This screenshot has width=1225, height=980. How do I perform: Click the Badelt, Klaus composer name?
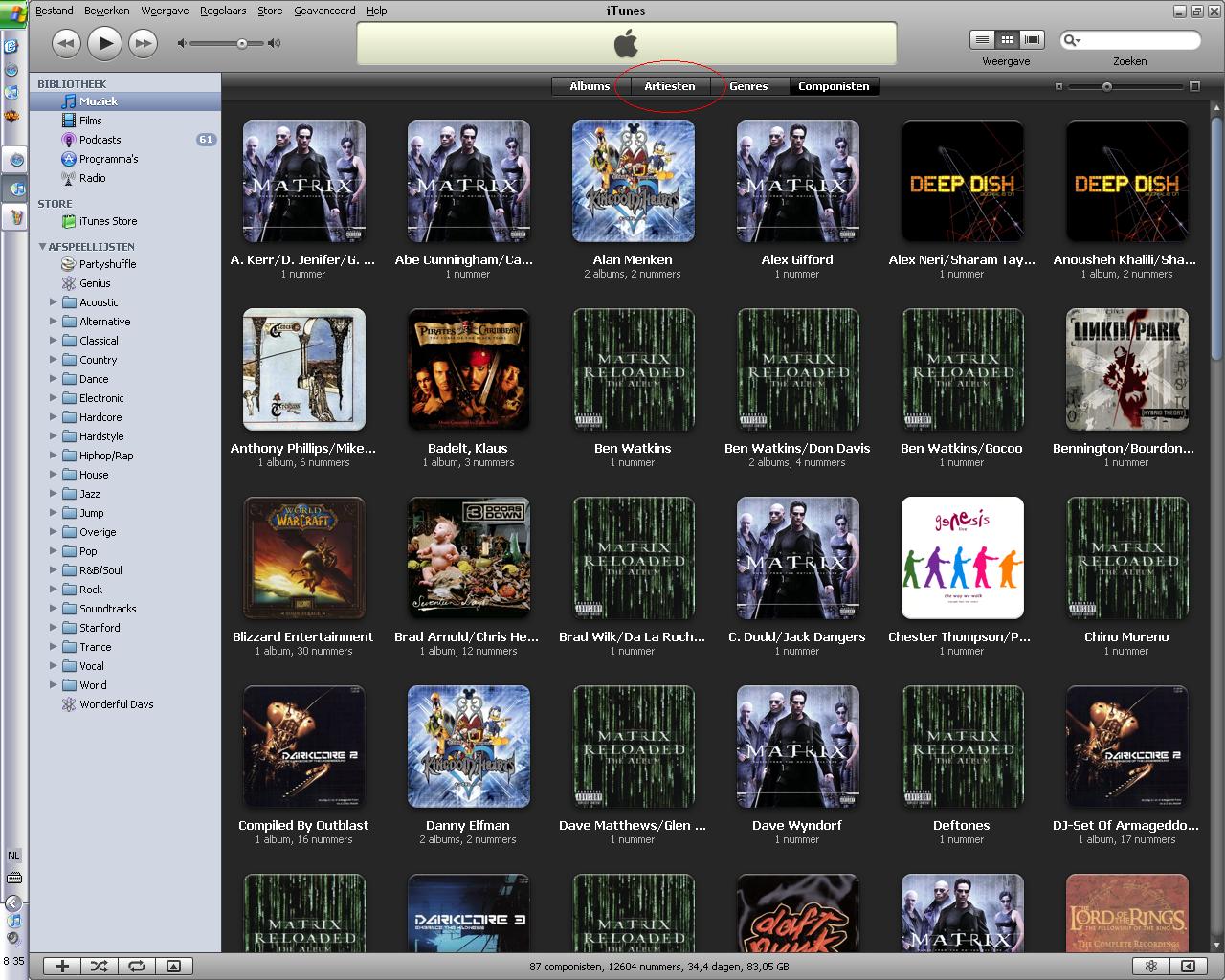coord(468,448)
